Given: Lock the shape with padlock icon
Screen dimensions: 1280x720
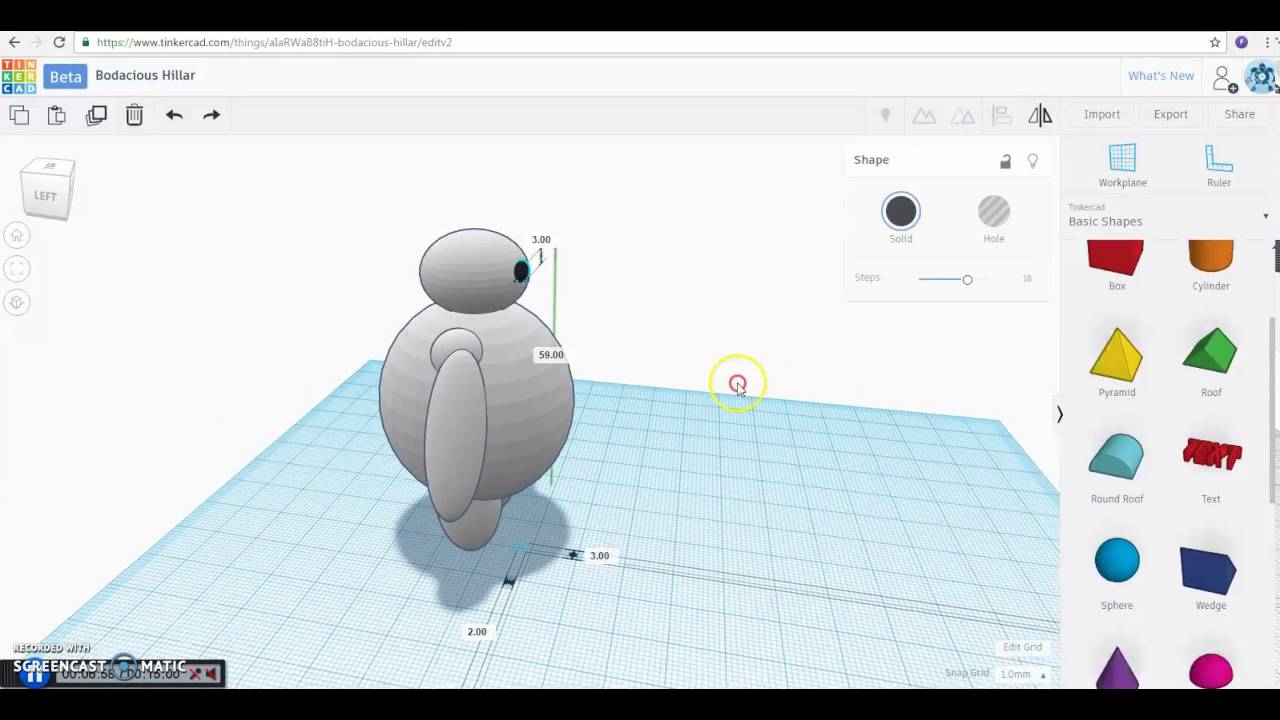Looking at the screenshot, I should click(1005, 161).
